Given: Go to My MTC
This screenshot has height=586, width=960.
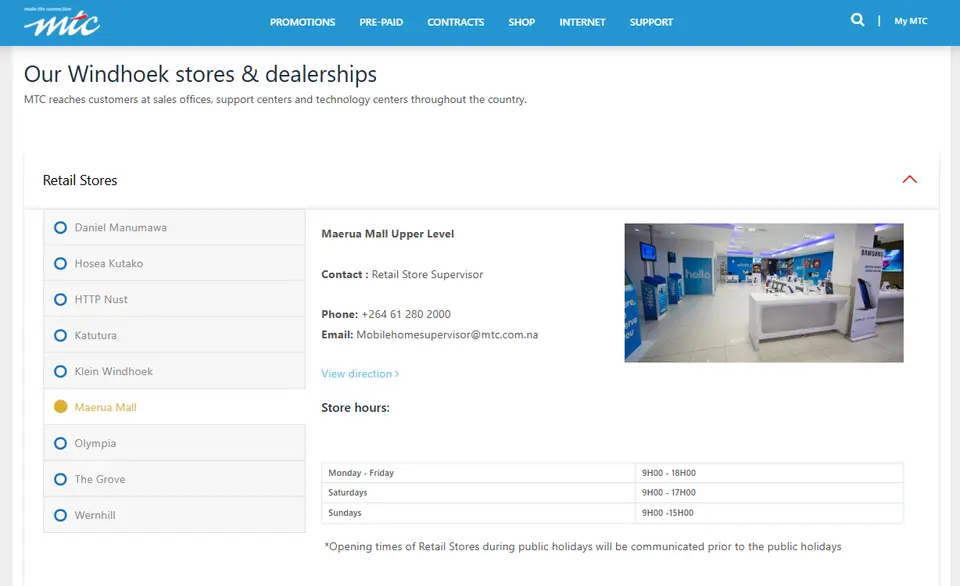Looking at the screenshot, I should 910,21.
